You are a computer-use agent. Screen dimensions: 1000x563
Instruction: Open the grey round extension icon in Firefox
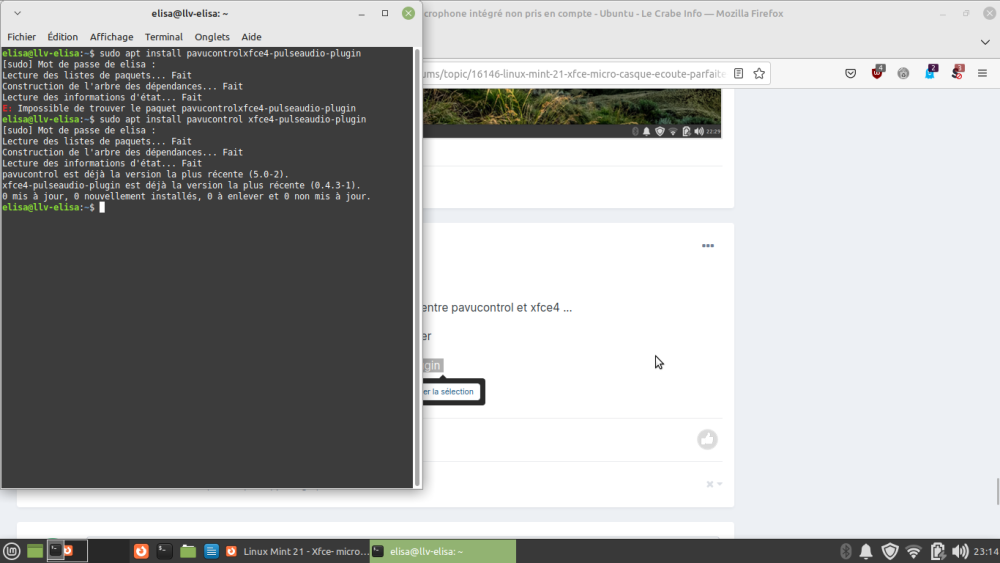coord(903,73)
